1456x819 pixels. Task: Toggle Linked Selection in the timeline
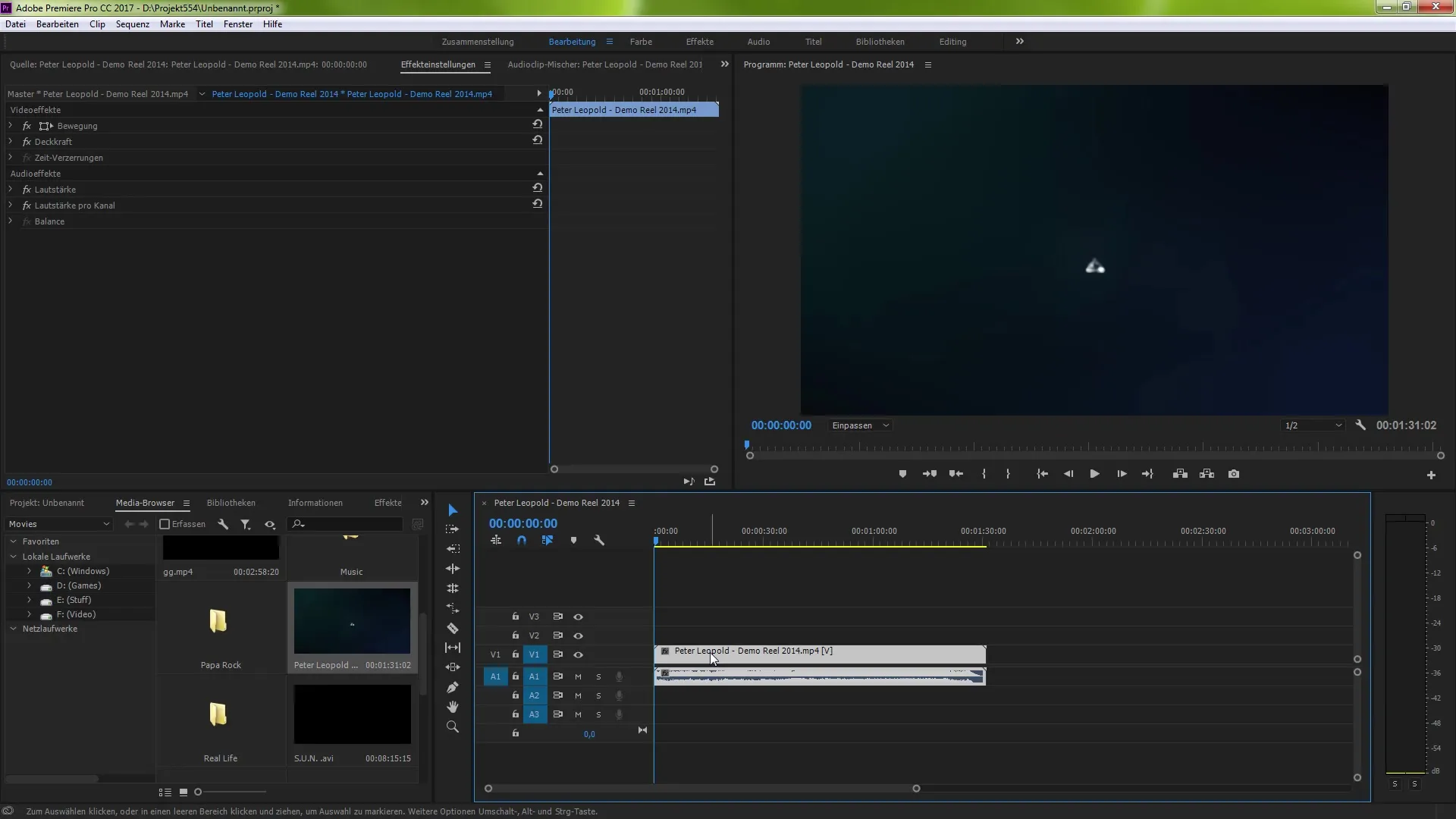[x=548, y=541]
